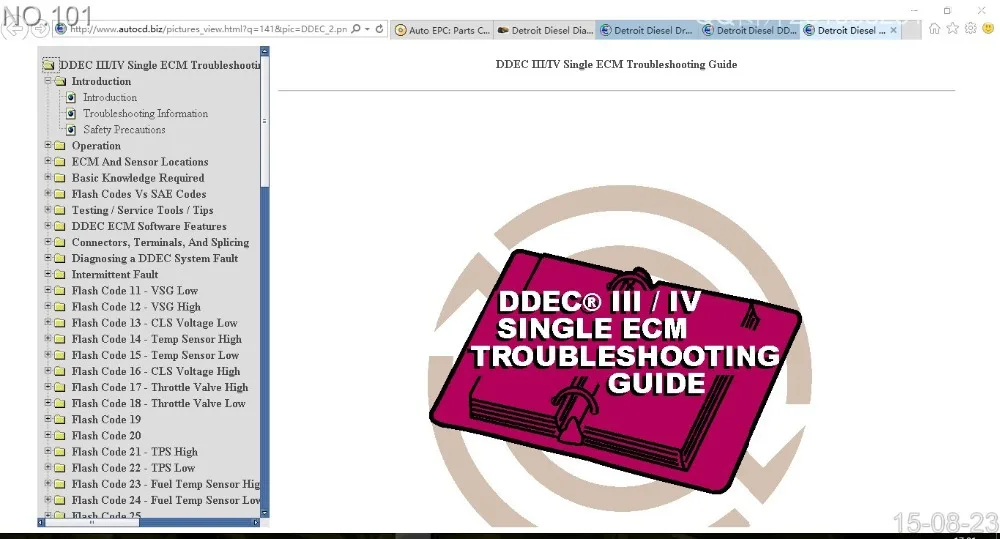Click the Flash Code 20 folder icon
Viewport: 1000px width, 539px height.
[60, 436]
